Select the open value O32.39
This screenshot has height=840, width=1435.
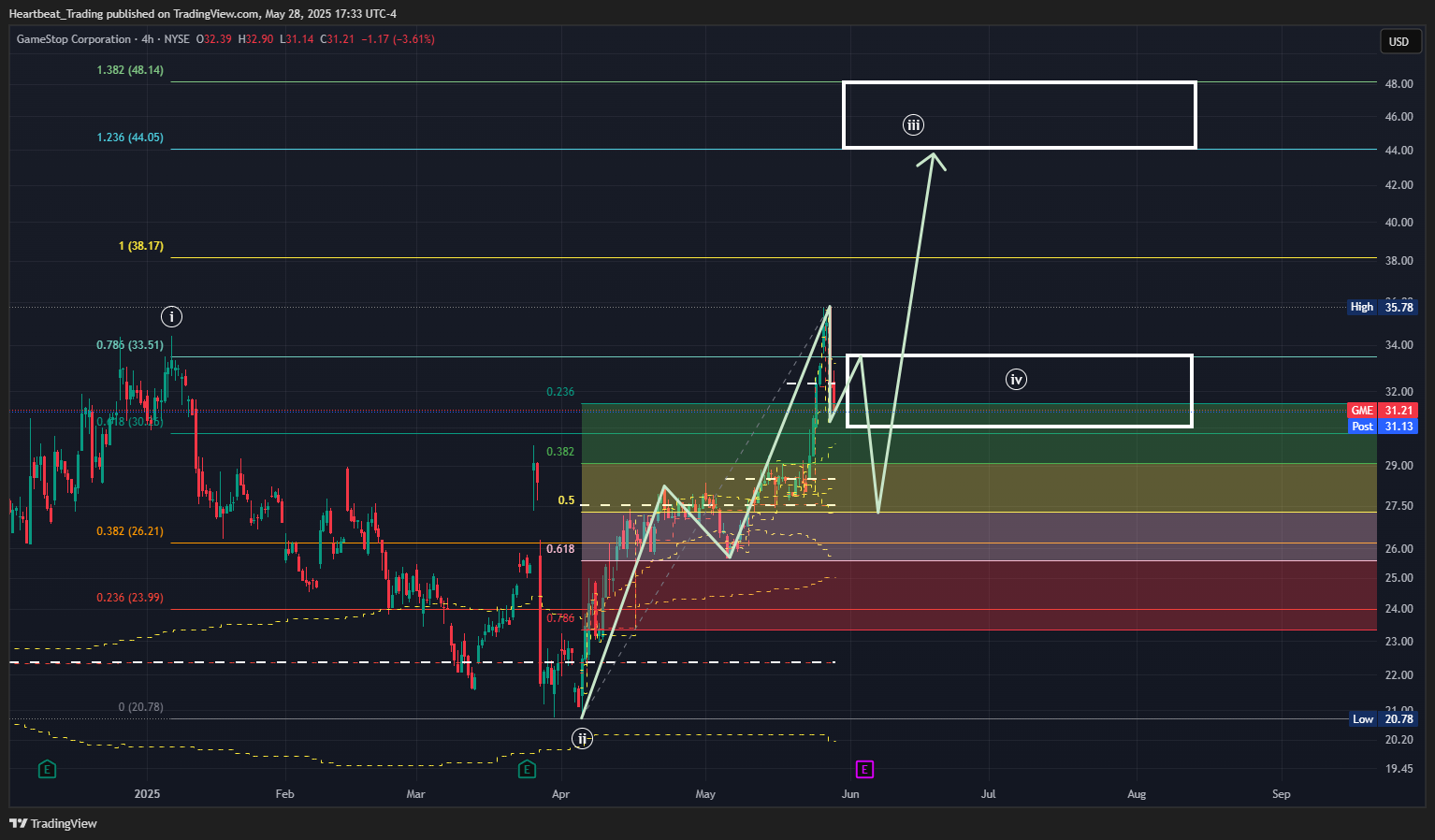point(214,39)
